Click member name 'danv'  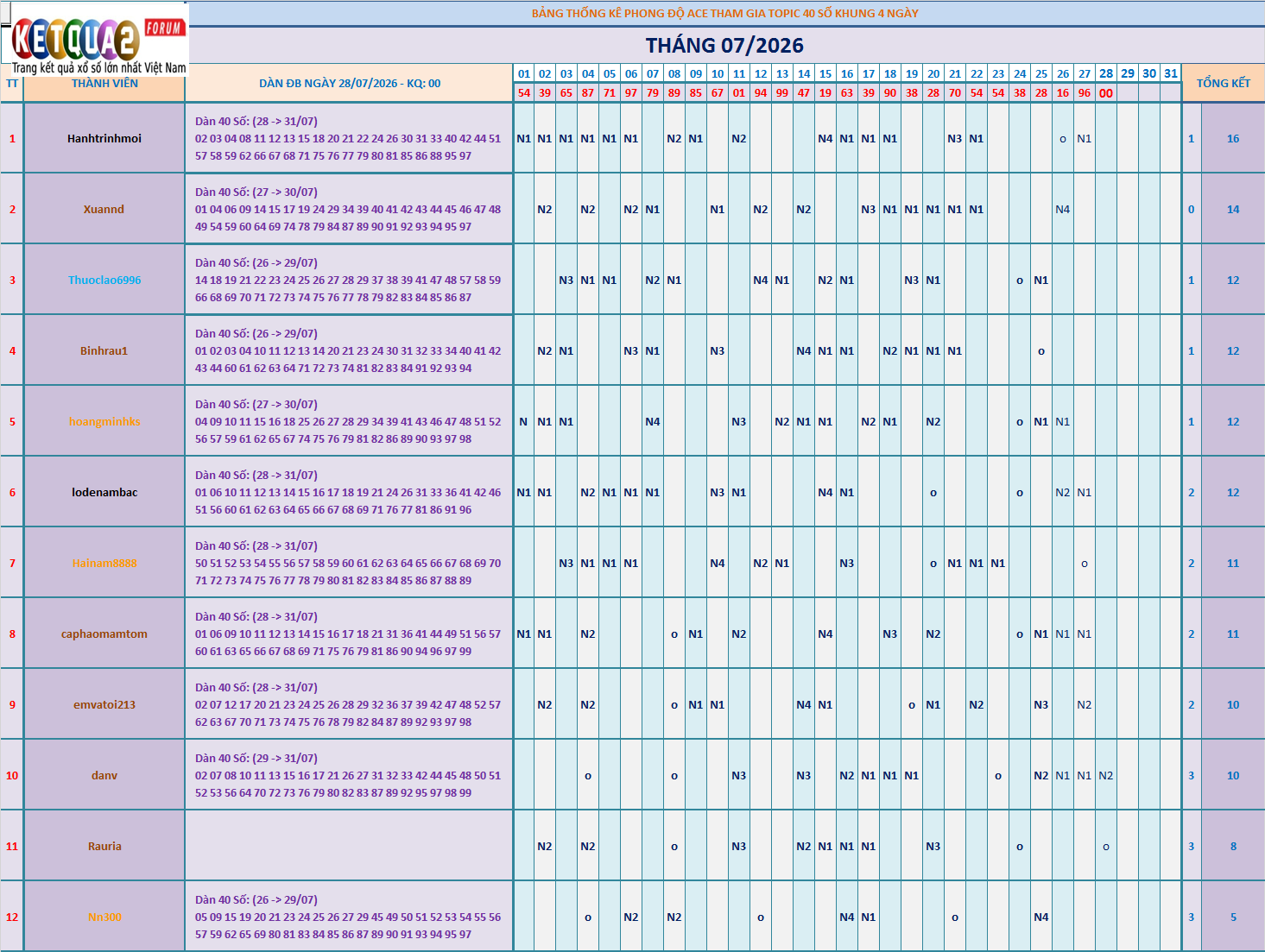click(104, 775)
